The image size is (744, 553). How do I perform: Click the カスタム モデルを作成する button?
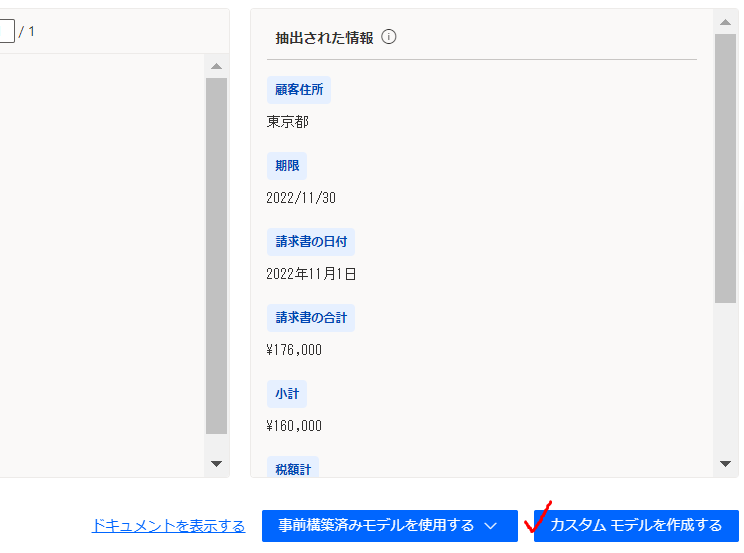636,526
